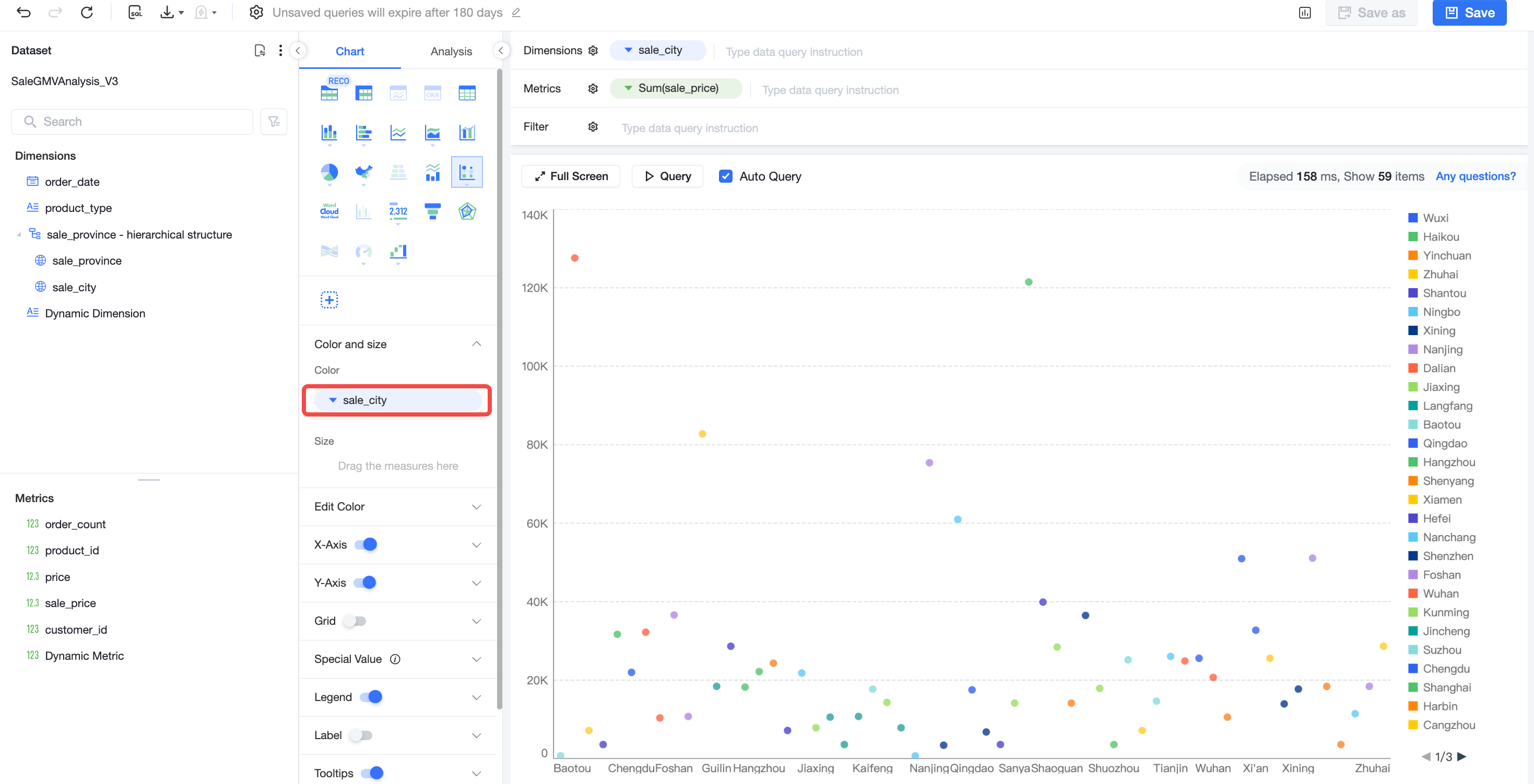Viewport: 1534px width, 784px height.
Task: Open the SQL view icon
Action: coord(135,13)
